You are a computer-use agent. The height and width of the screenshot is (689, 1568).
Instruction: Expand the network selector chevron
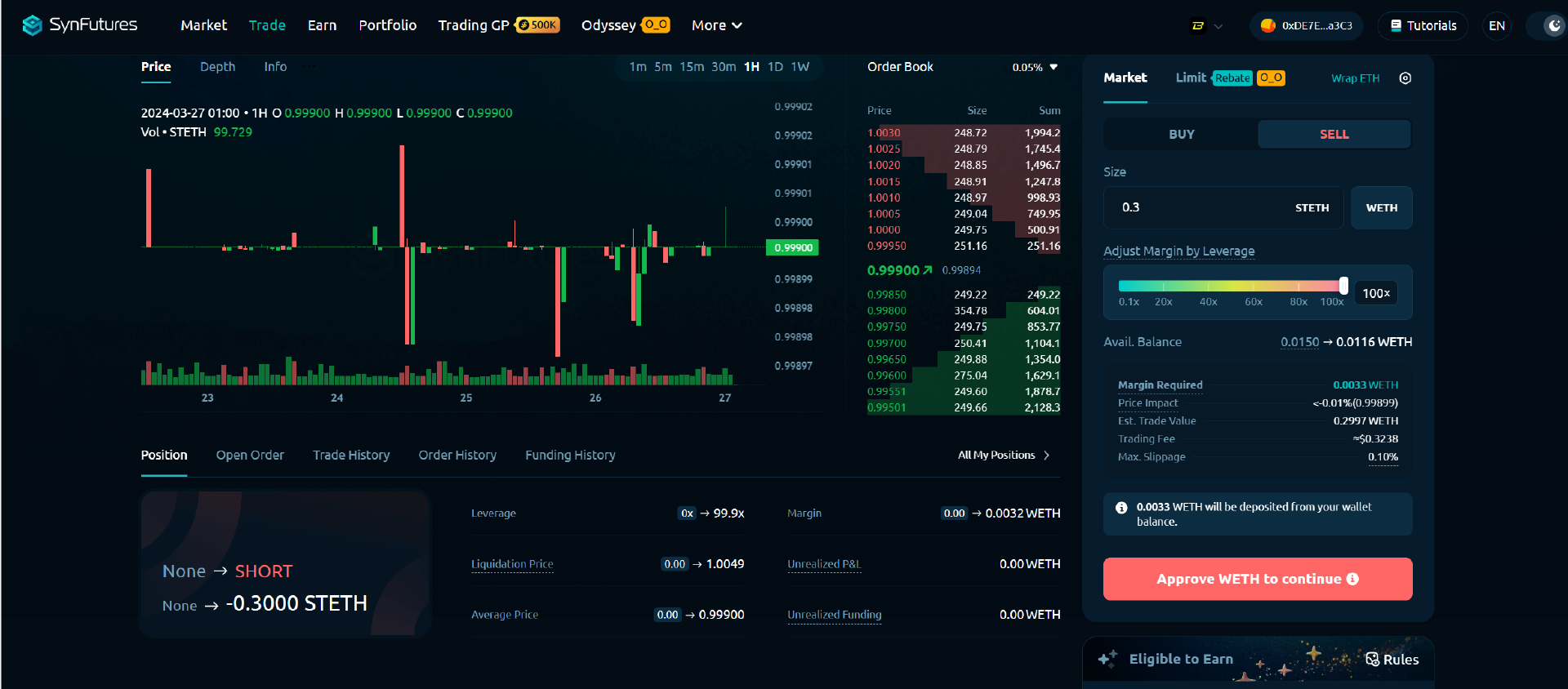(x=1218, y=26)
